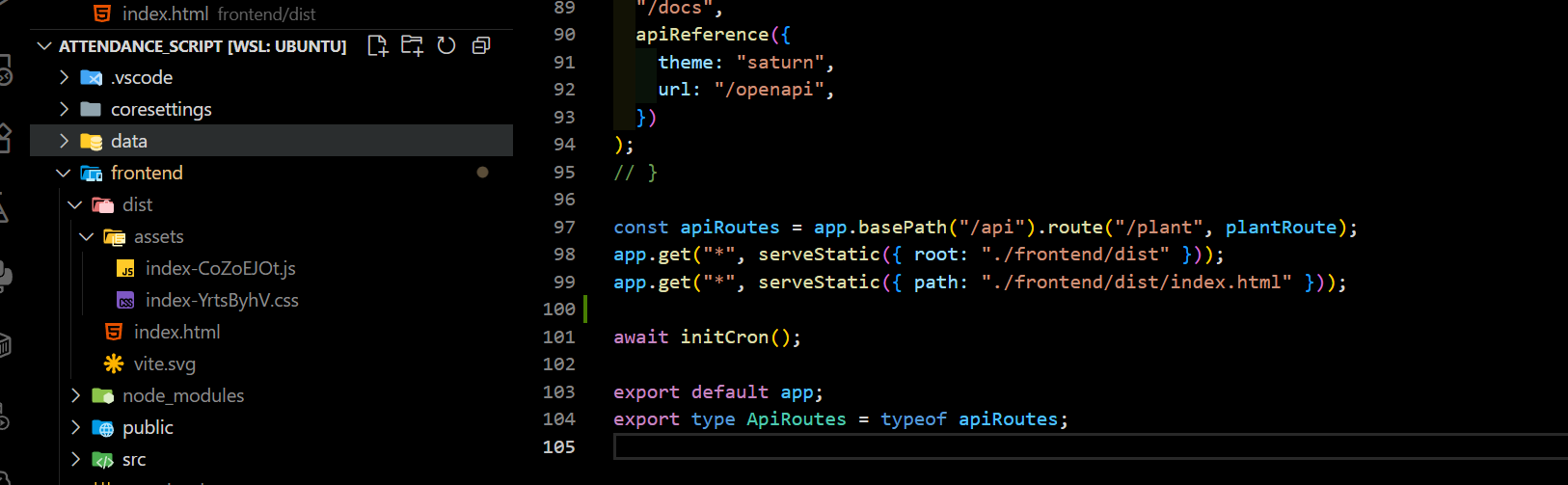Collapse the dist folder chevron
1568x485 pixels.
pos(75,204)
